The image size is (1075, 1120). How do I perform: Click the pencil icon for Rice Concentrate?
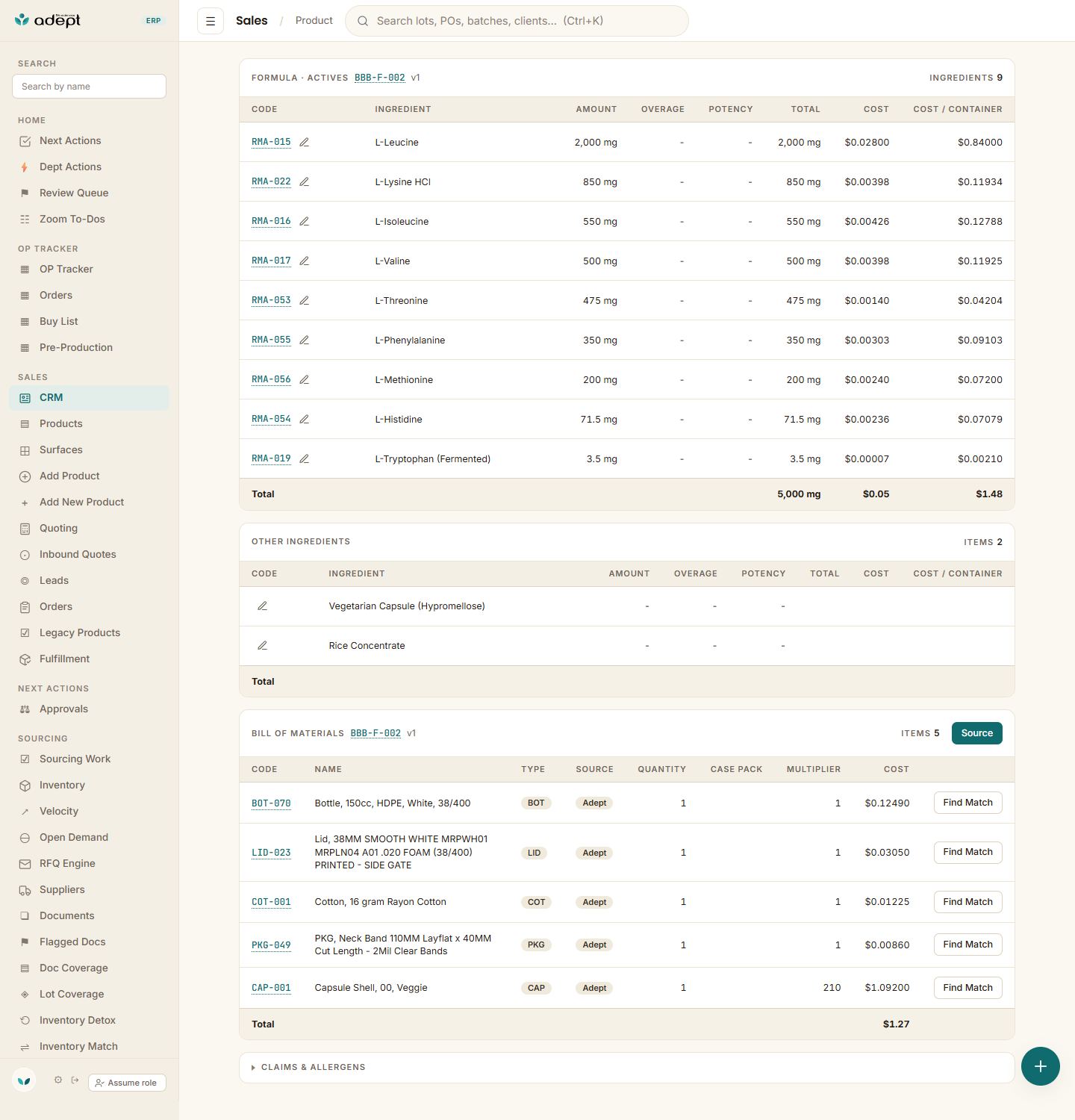263,645
